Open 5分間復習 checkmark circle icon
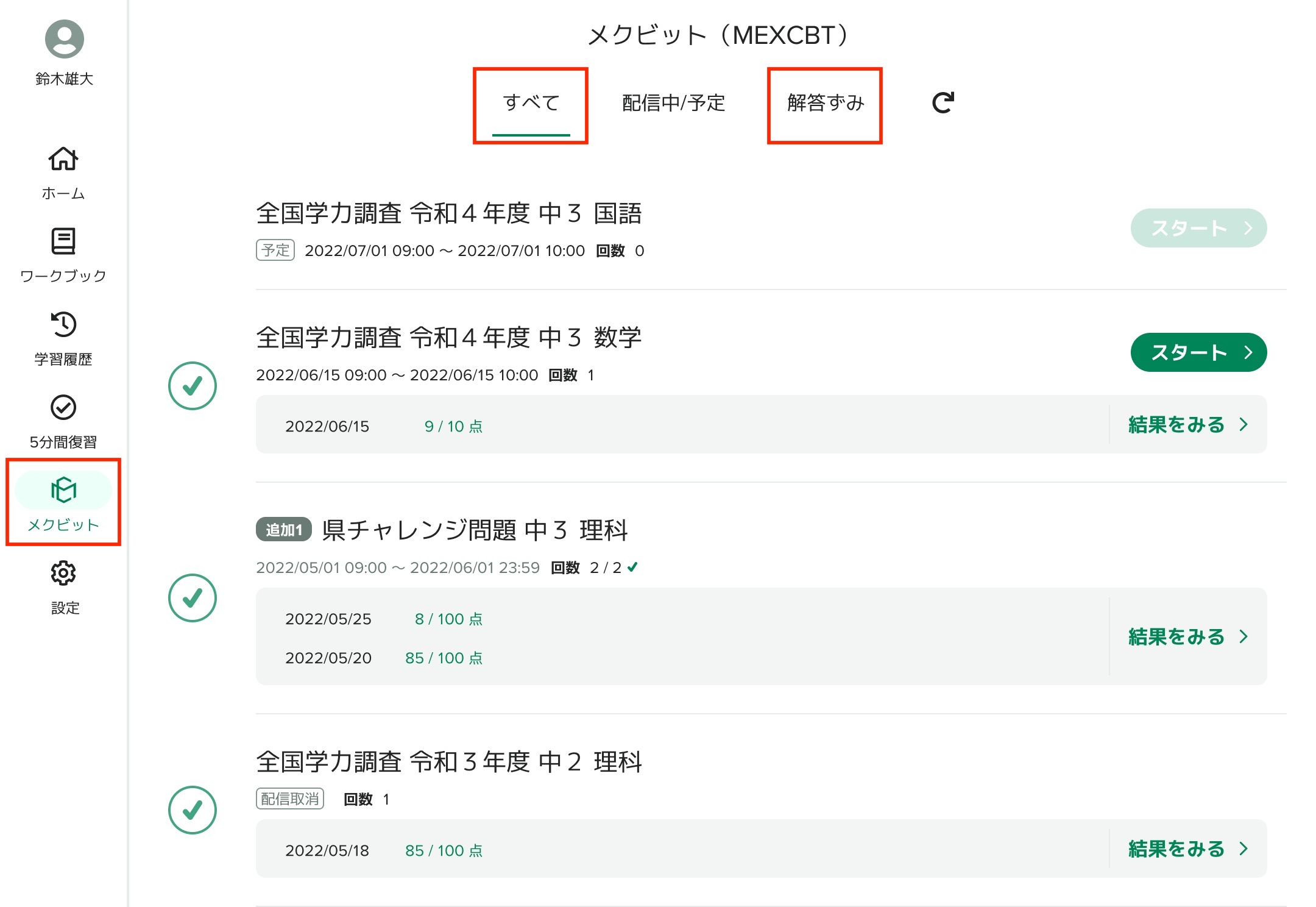1316x907 pixels. (63, 408)
